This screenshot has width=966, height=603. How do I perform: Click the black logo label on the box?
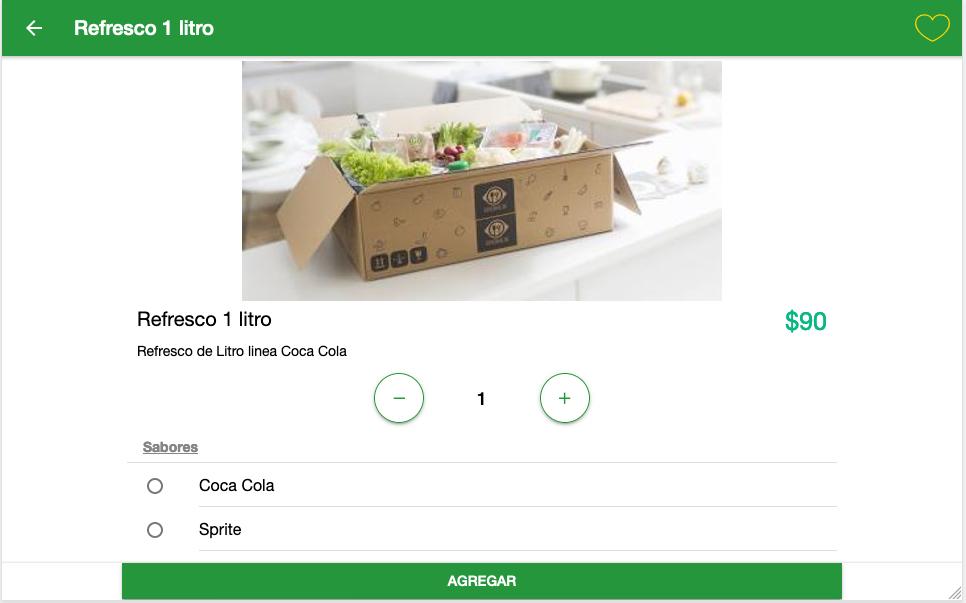click(x=495, y=215)
